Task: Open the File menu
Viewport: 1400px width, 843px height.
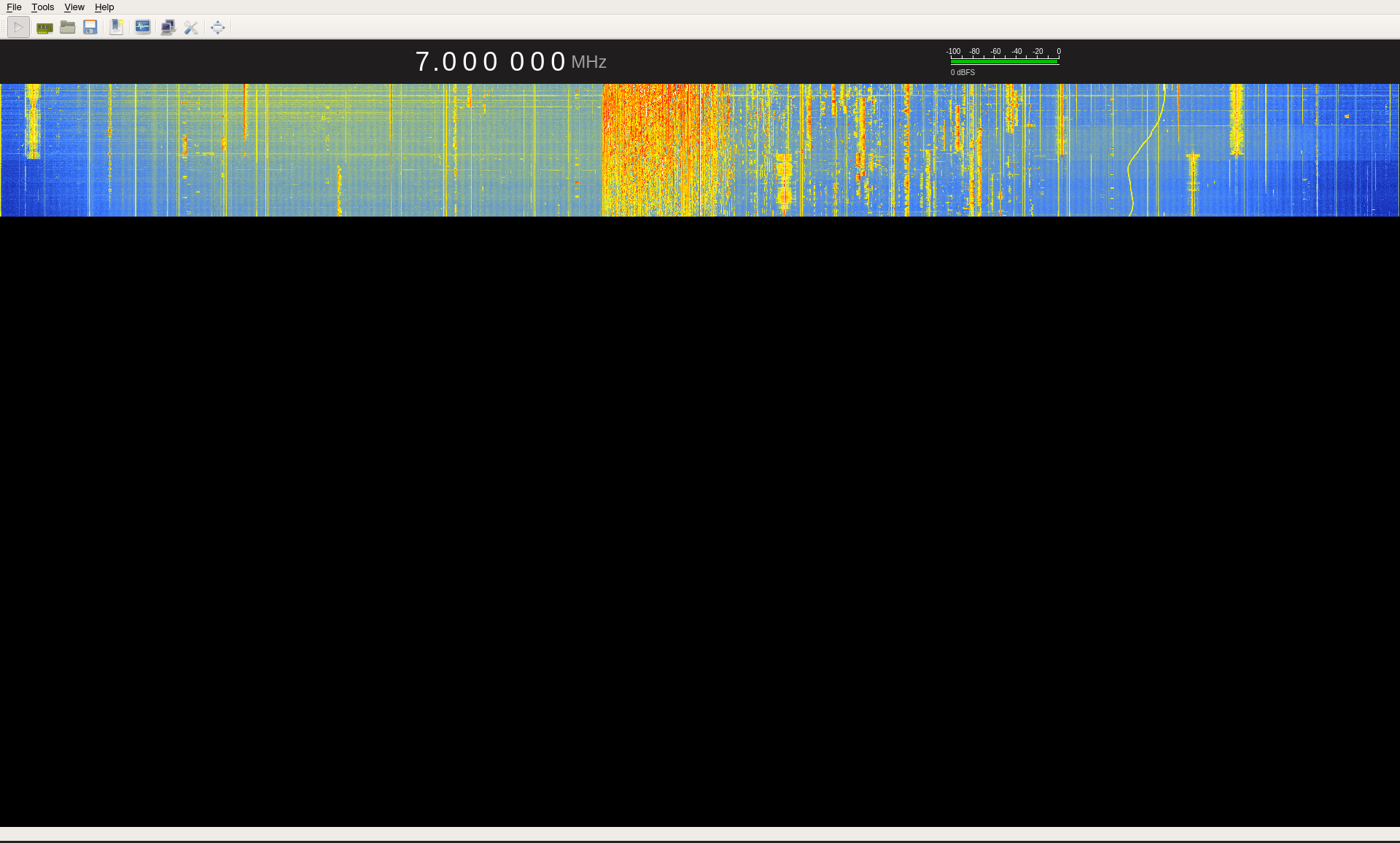Action: [x=14, y=7]
